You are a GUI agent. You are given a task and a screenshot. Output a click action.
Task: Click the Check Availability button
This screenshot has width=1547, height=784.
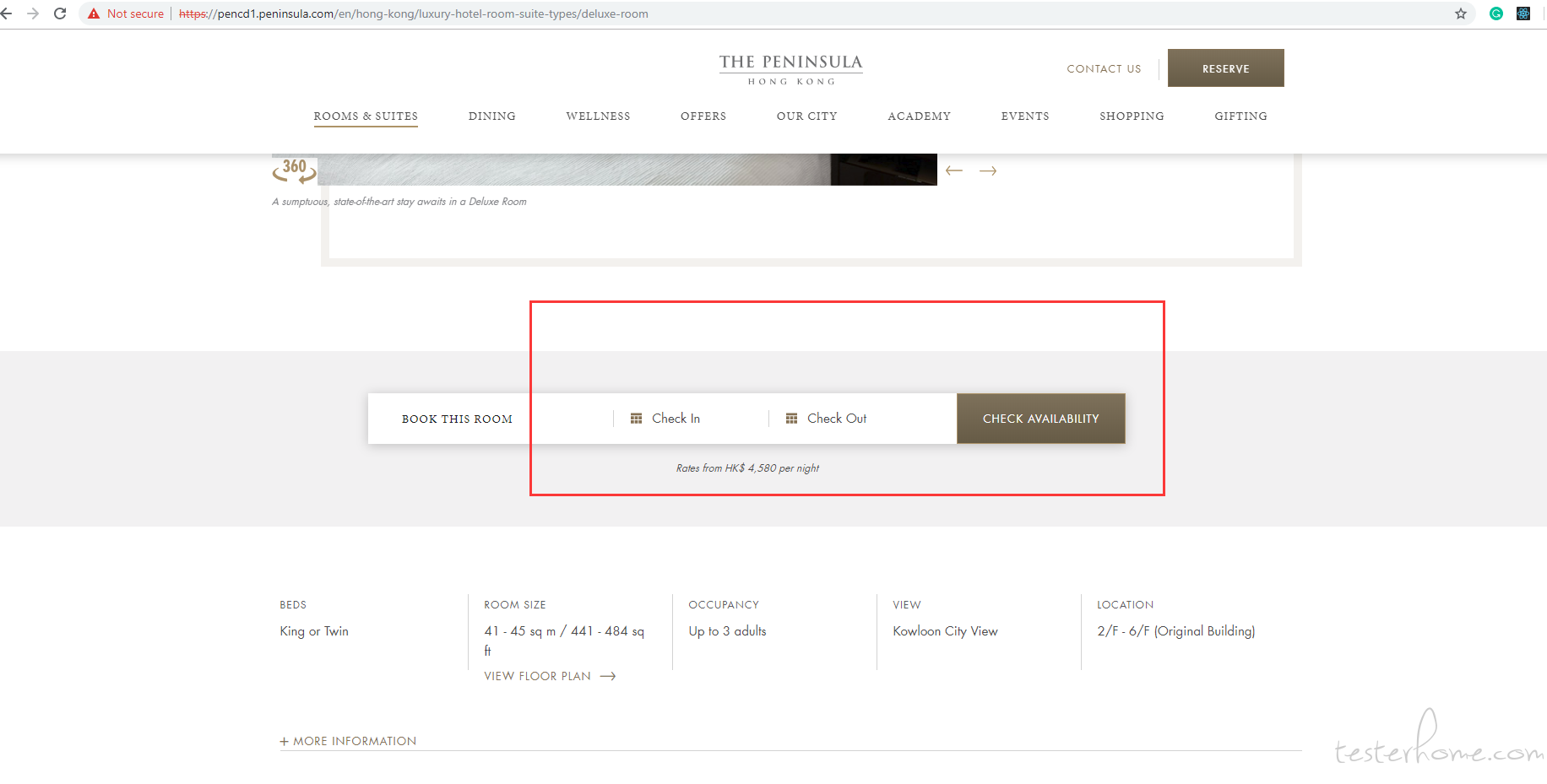(1041, 419)
